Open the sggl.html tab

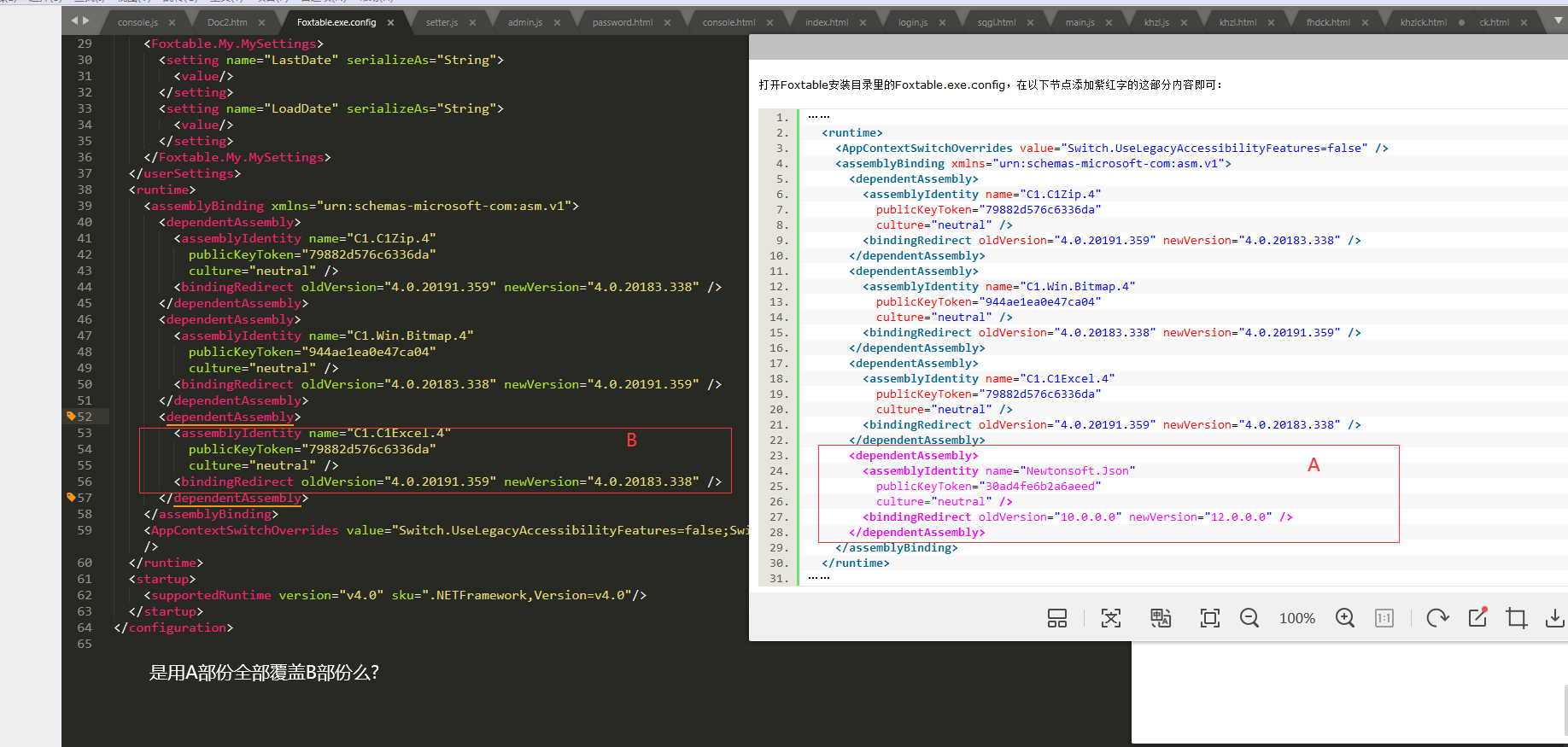coord(997,23)
